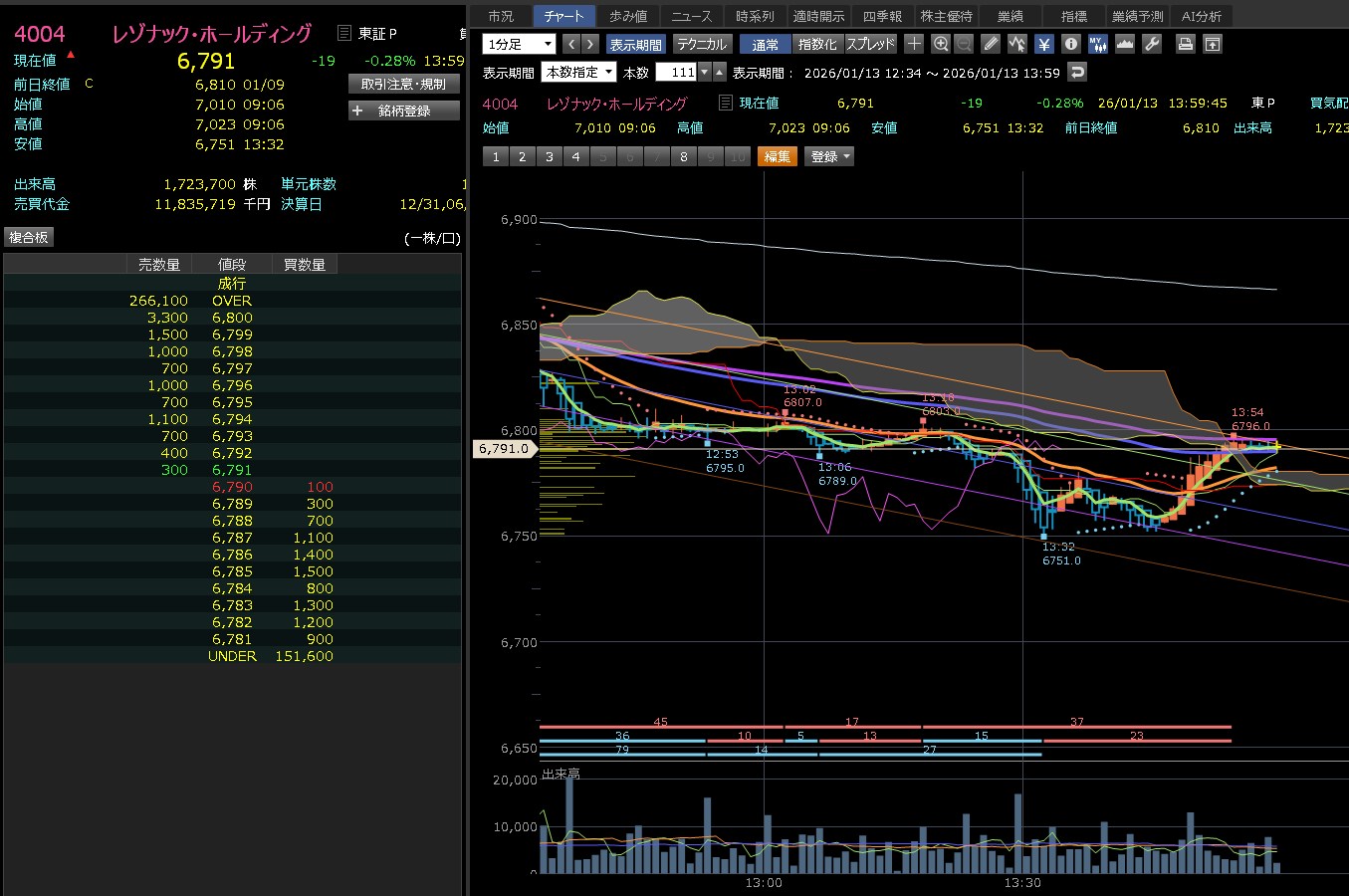Open the 本数指定 display period dropdown
The width and height of the screenshot is (1349, 896).
click(578, 72)
